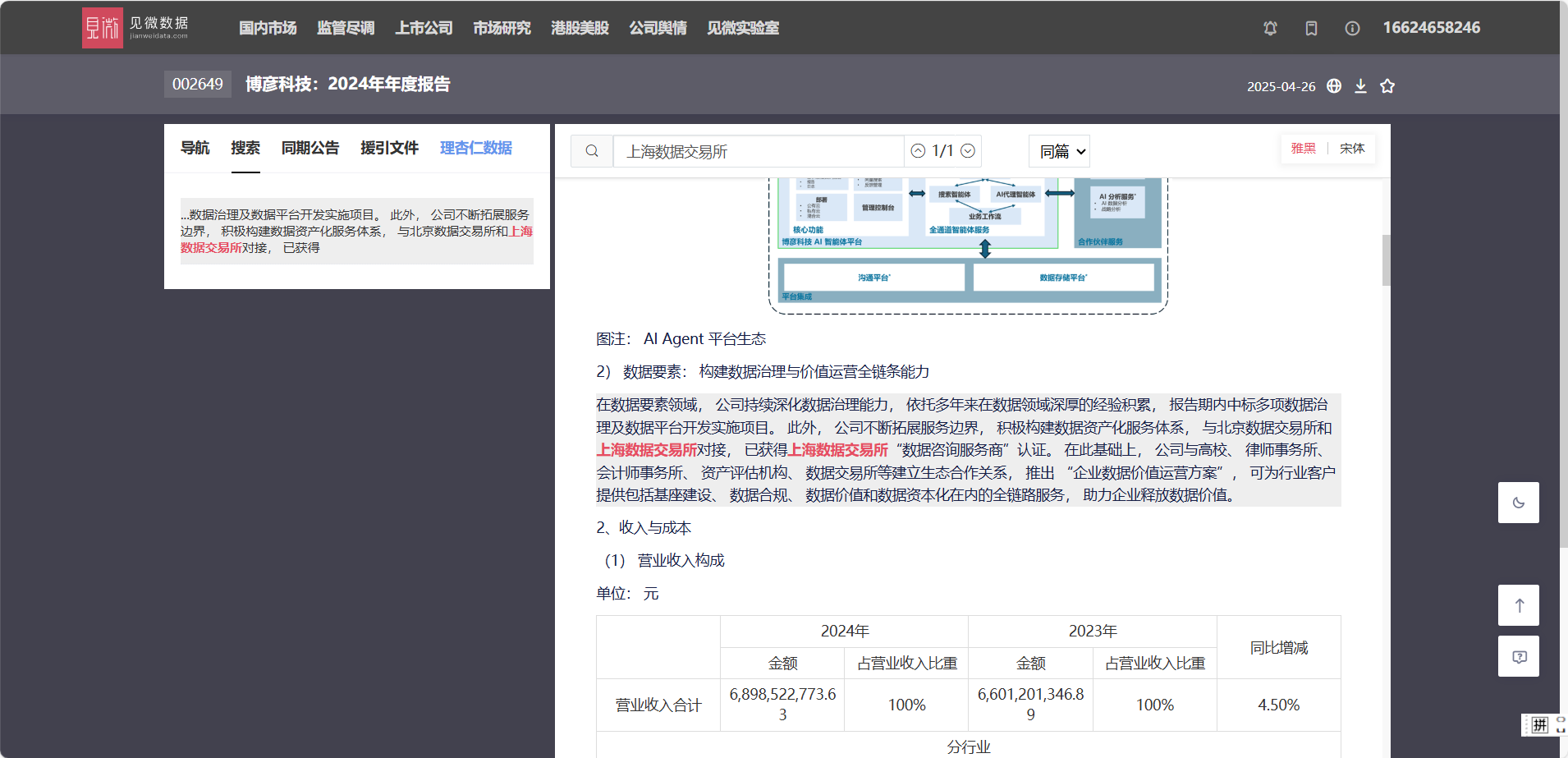The height and width of the screenshot is (758, 1568).
Task: Open the feedback question icon
Action: point(1519,656)
